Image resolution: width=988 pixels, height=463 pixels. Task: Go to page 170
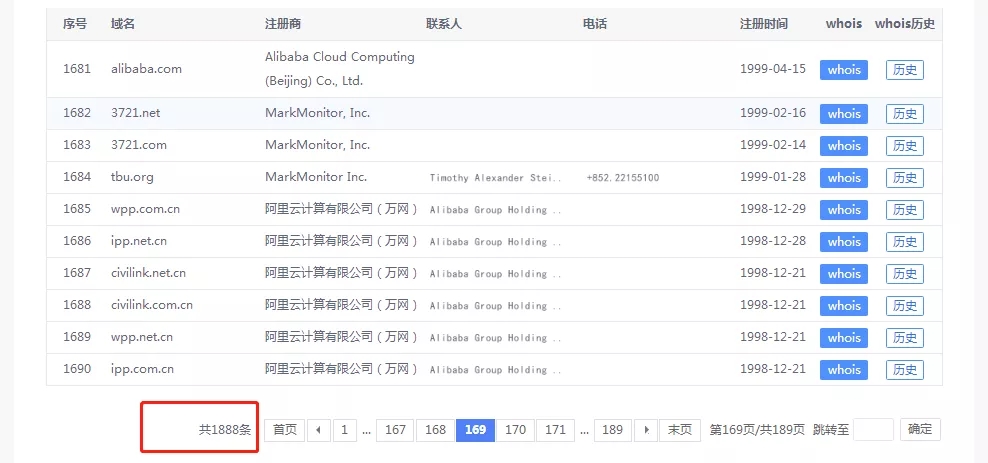point(515,430)
